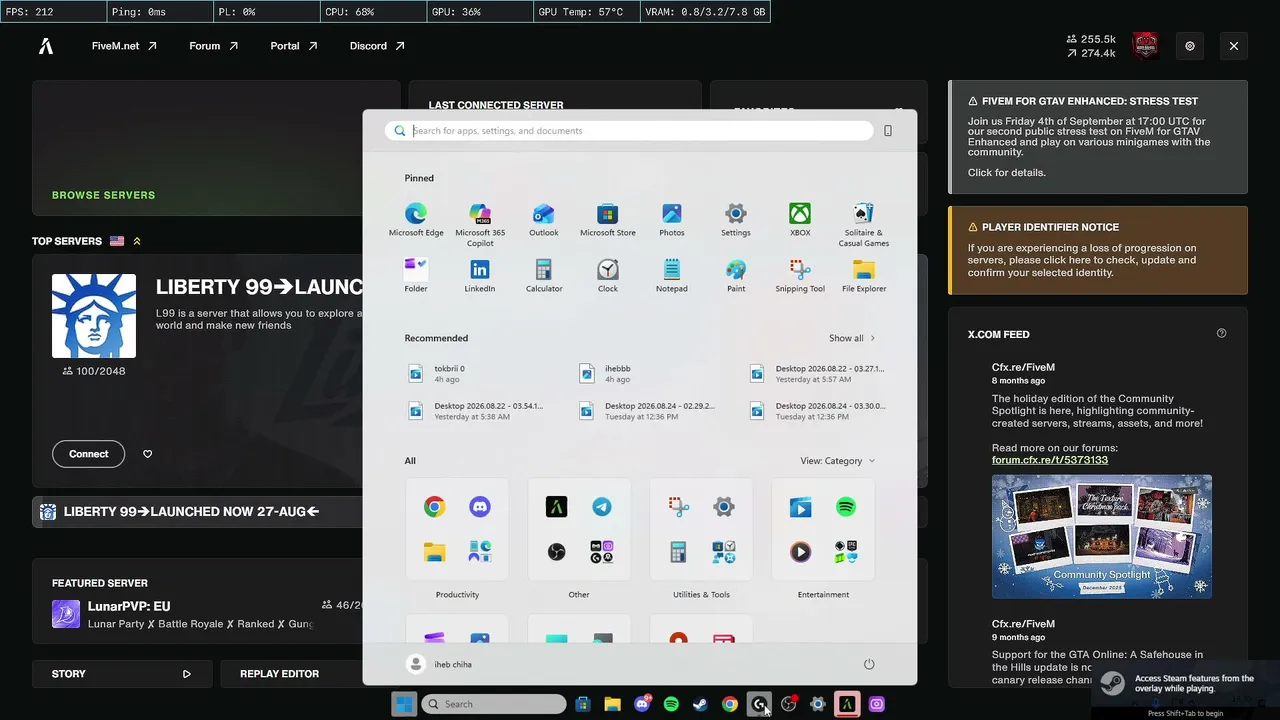The height and width of the screenshot is (720, 1280).
Task: Connect to the Liberty 99 server
Action: coord(88,454)
